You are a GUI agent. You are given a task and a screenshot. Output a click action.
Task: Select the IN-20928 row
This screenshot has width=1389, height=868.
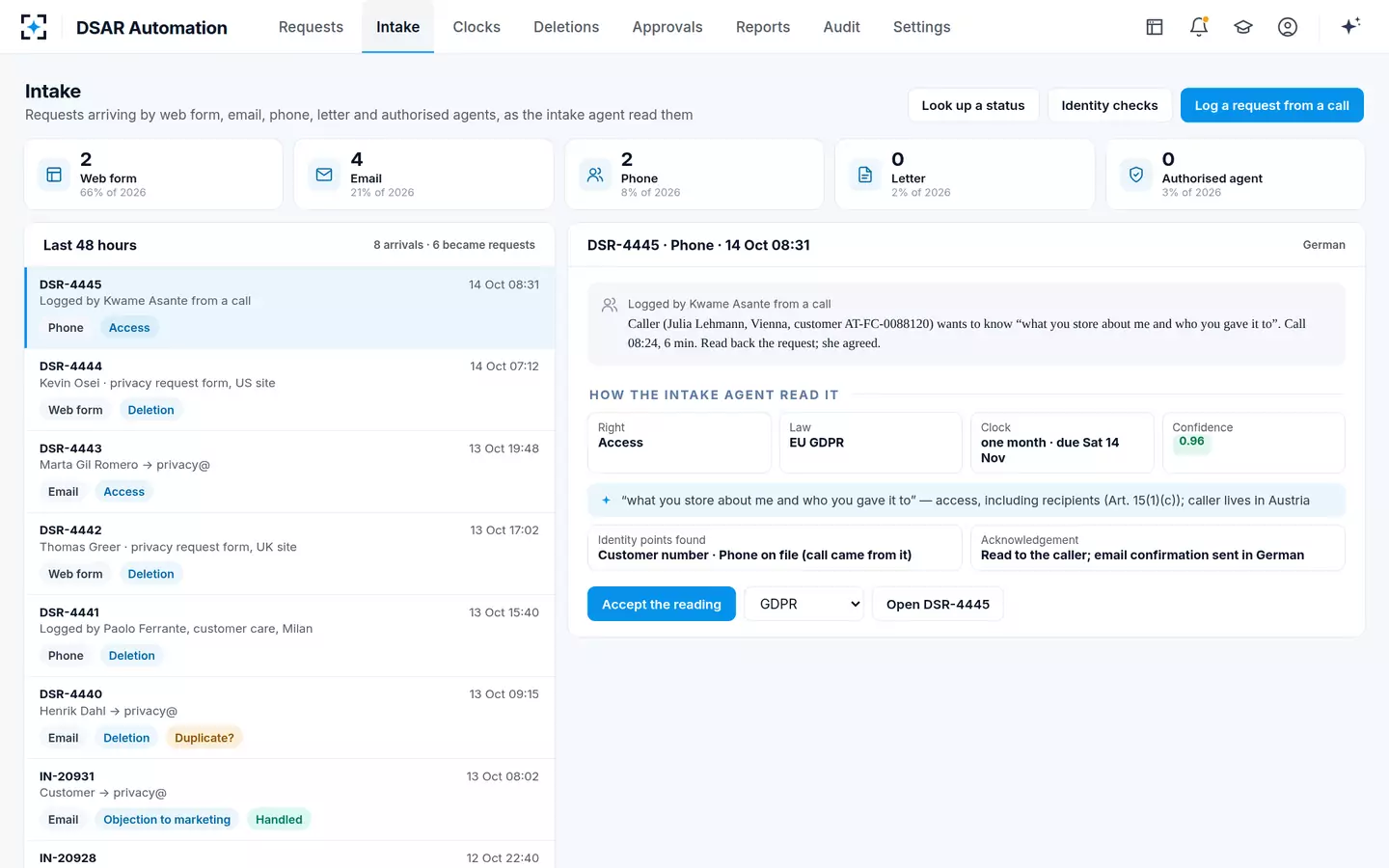pos(289,855)
